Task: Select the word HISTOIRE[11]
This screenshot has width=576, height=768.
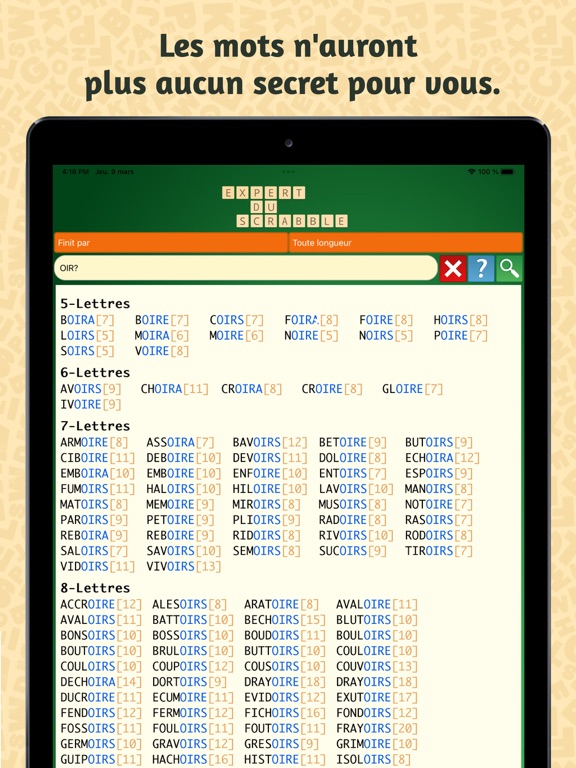Action: pos(285,759)
